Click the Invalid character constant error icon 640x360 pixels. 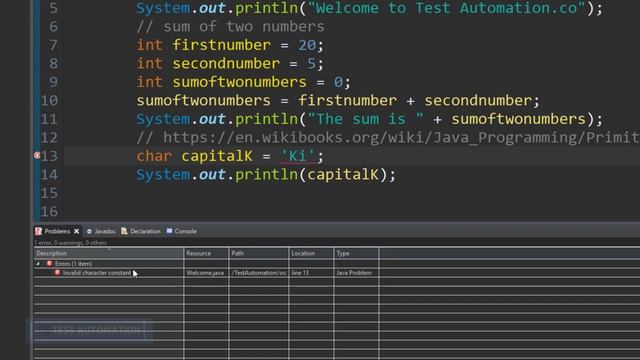pyautogui.click(x=58, y=272)
